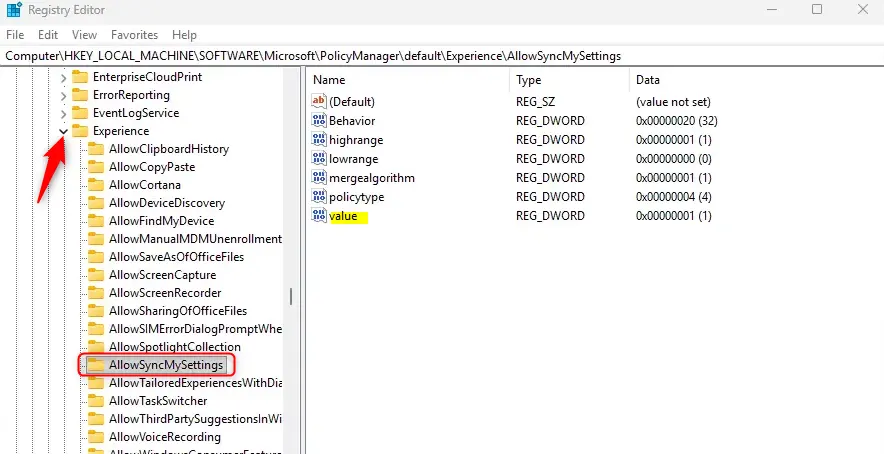
Task: Select the lowrange value name
Action: click(x=353, y=159)
